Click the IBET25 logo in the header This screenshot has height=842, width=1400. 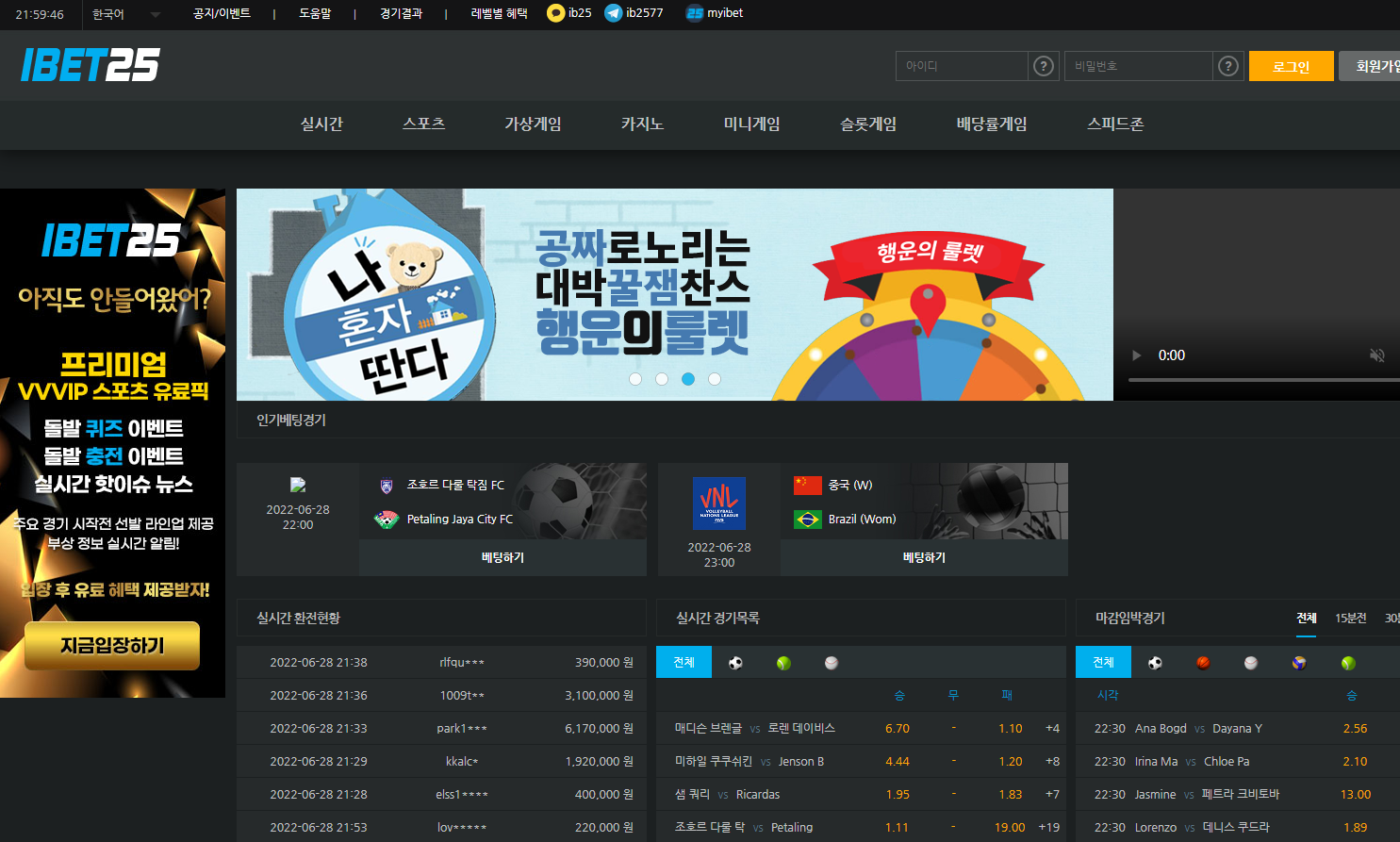[x=91, y=65]
